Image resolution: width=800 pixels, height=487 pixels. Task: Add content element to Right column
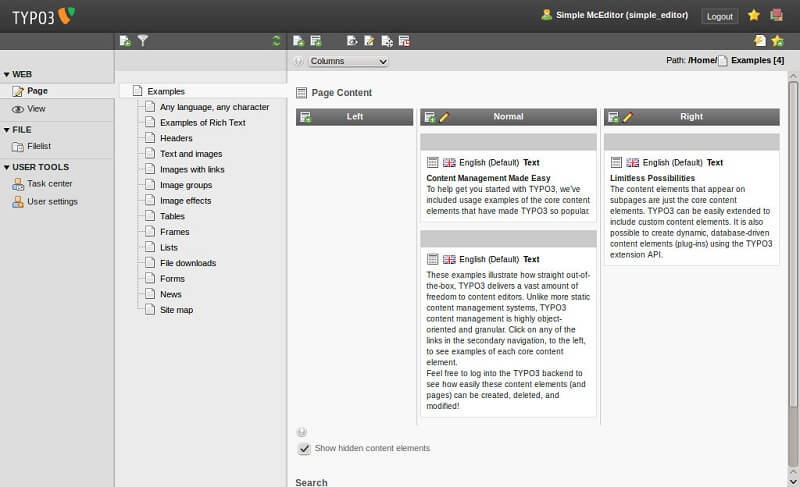pos(613,117)
